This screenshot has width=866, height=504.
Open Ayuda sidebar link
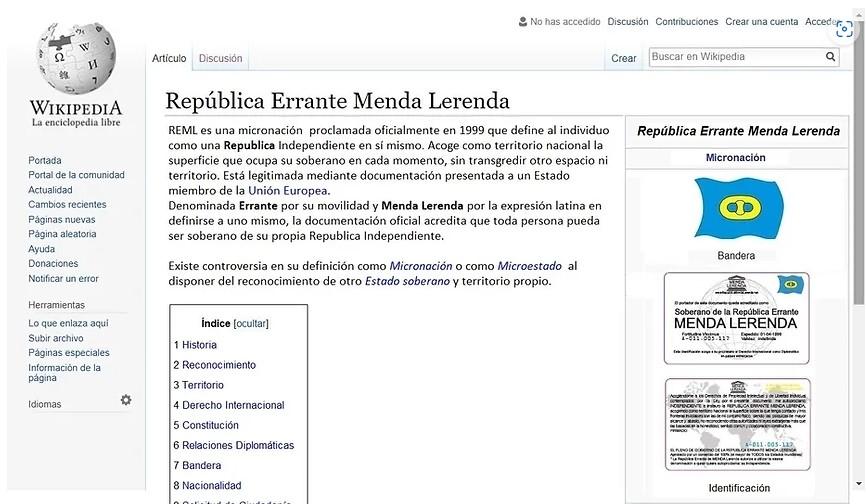41,249
